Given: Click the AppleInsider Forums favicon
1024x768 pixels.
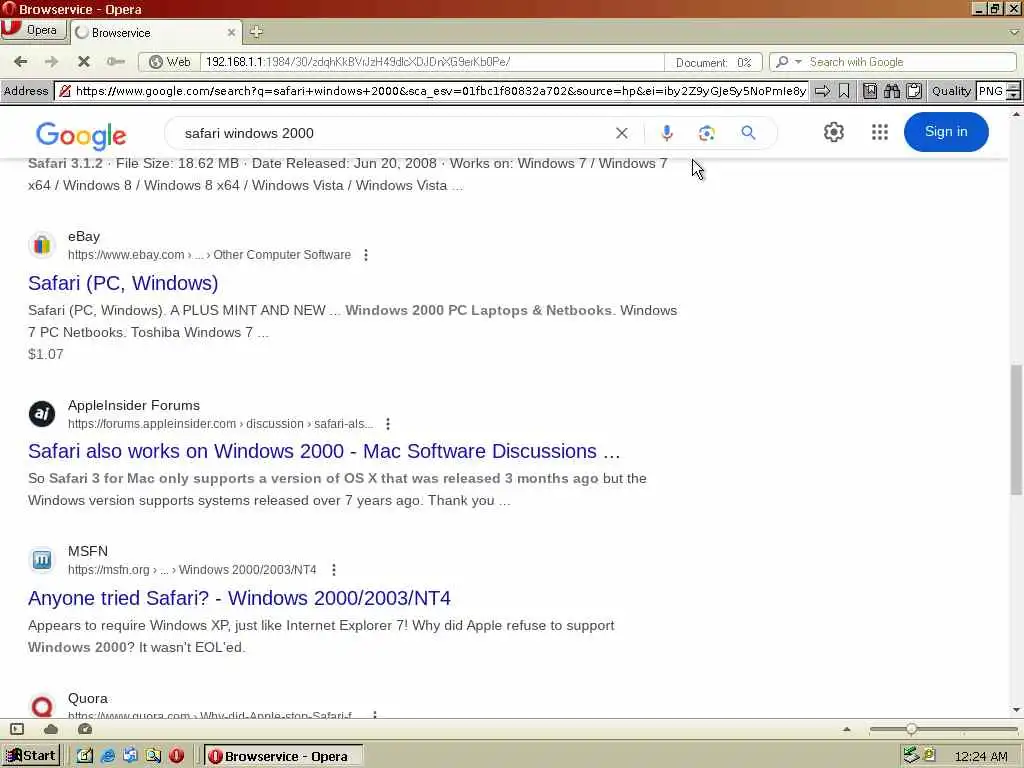Looking at the screenshot, I should (x=42, y=413).
